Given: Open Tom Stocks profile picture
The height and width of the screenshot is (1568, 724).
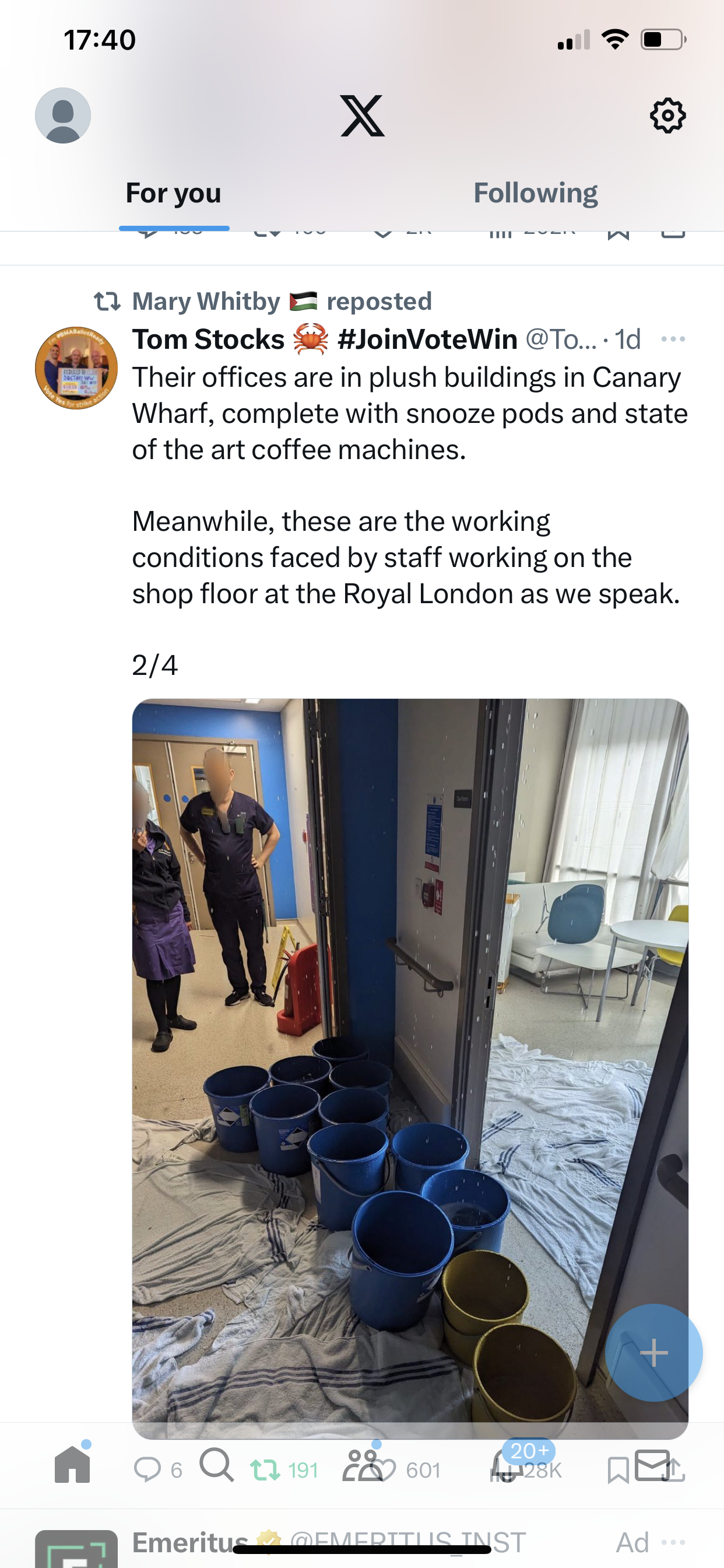Looking at the screenshot, I should 76,367.
